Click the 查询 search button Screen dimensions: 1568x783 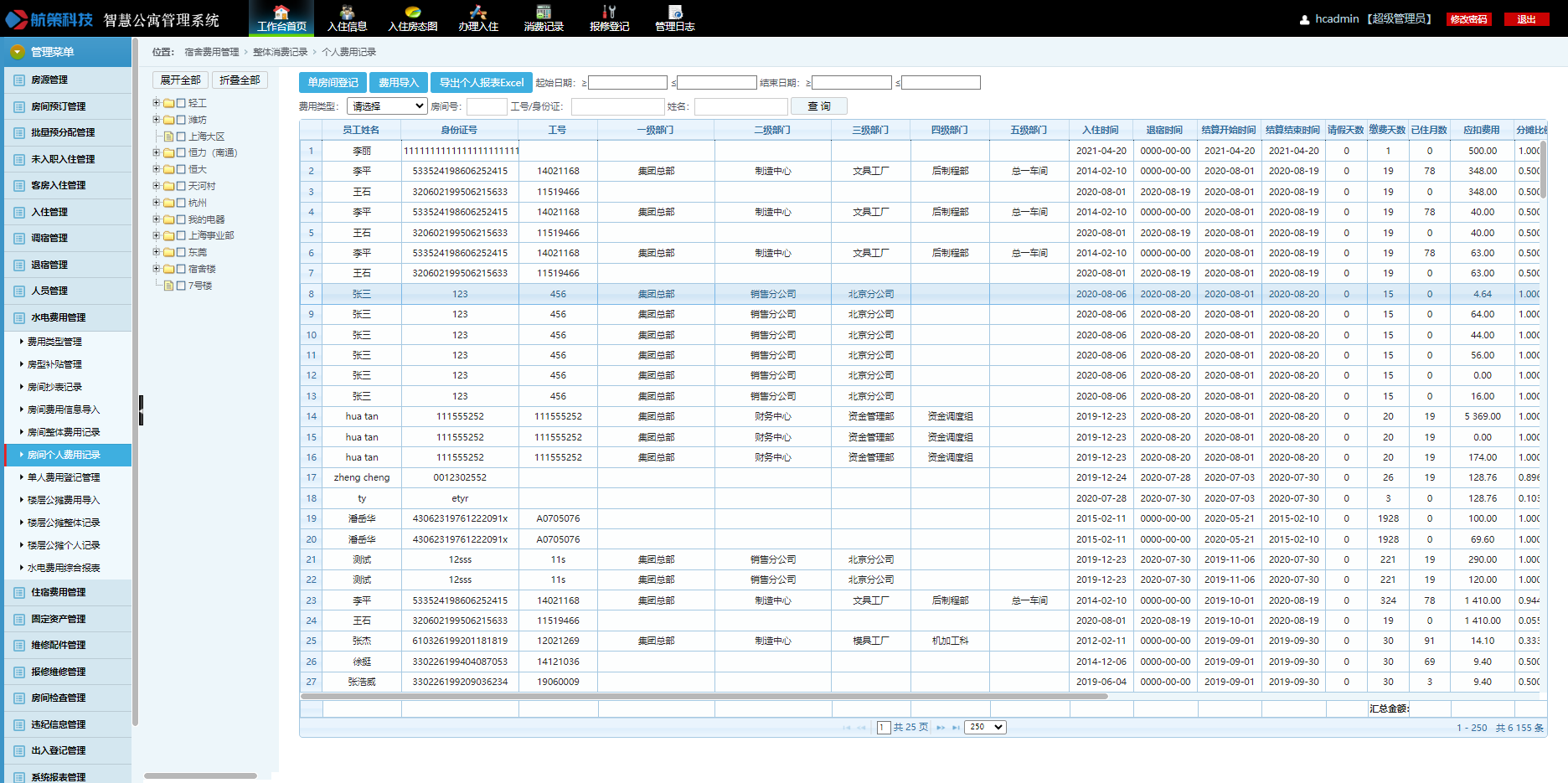(x=818, y=106)
